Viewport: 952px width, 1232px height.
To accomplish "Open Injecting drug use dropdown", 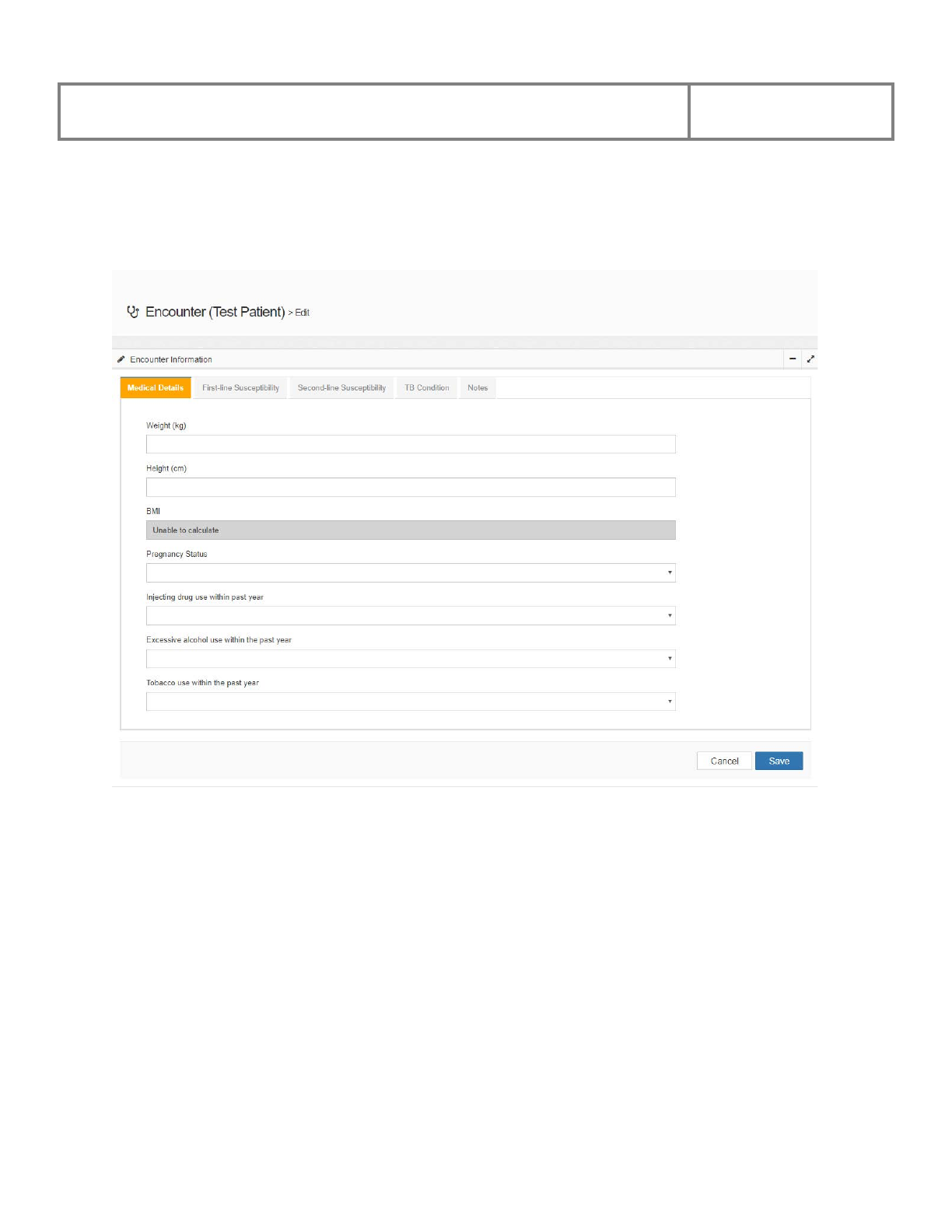I will coord(411,616).
